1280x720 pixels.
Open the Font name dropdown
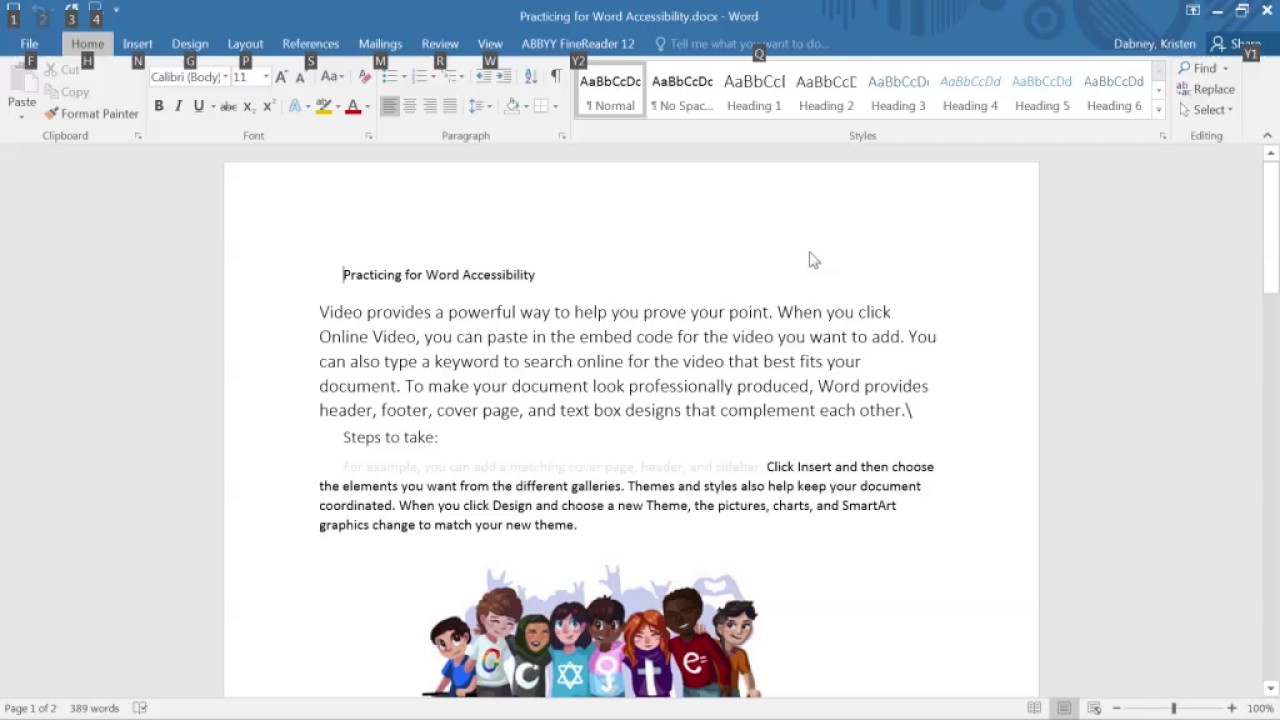[226, 77]
